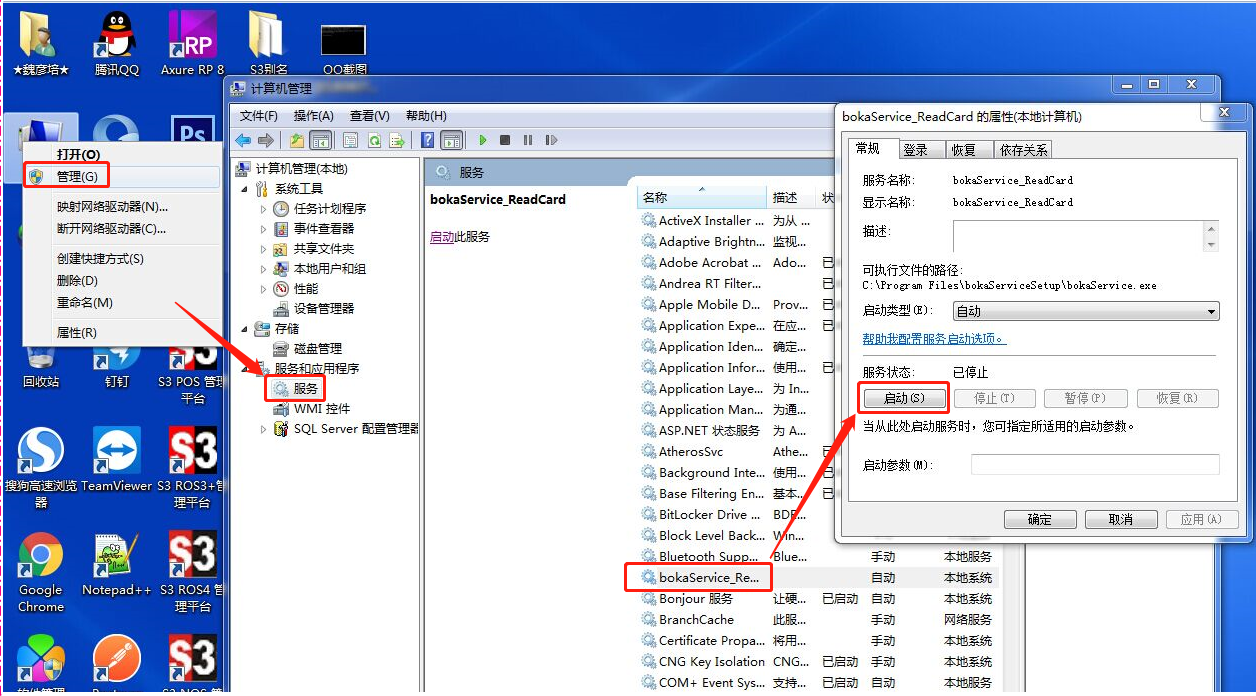Select 服务 in the left tree
The image size is (1256, 696).
point(305,388)
